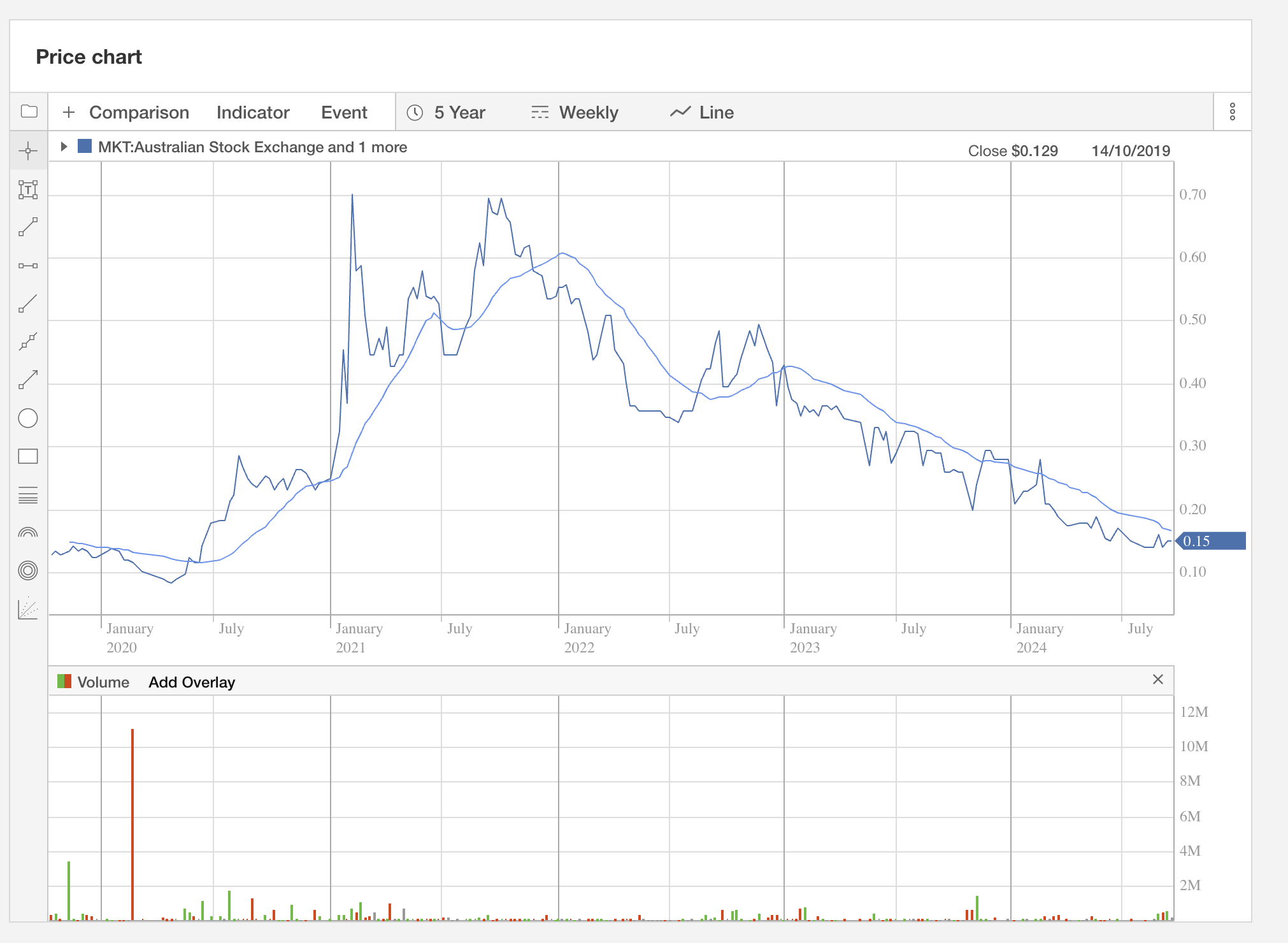Select the parallel horizontal lines tool
This screenshot has width=1288, height=943.
[x=28, y=495]
